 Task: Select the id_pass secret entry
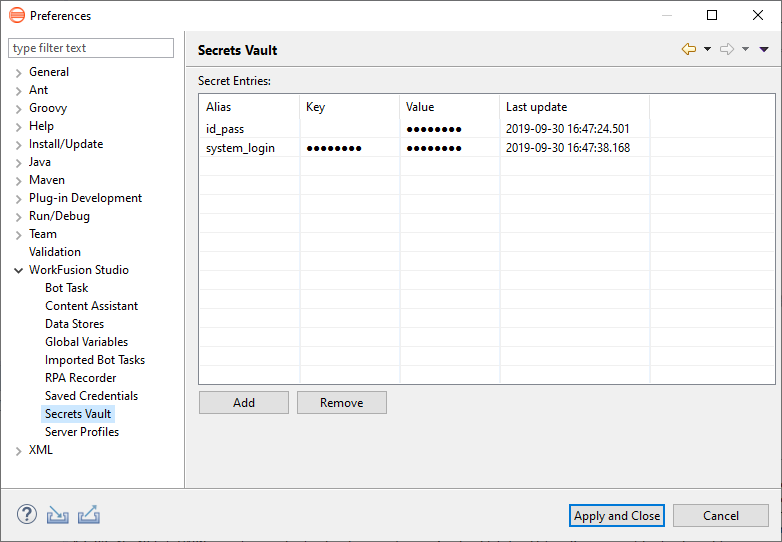pos(225,129)
